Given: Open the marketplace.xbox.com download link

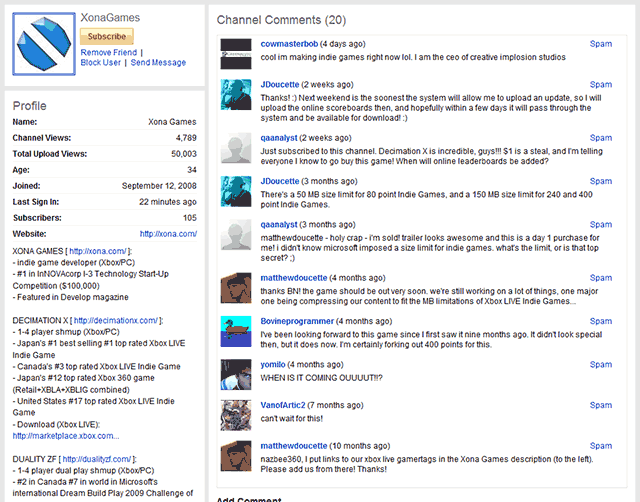Looking at the screenshot, I should click(x=66, y=436).
